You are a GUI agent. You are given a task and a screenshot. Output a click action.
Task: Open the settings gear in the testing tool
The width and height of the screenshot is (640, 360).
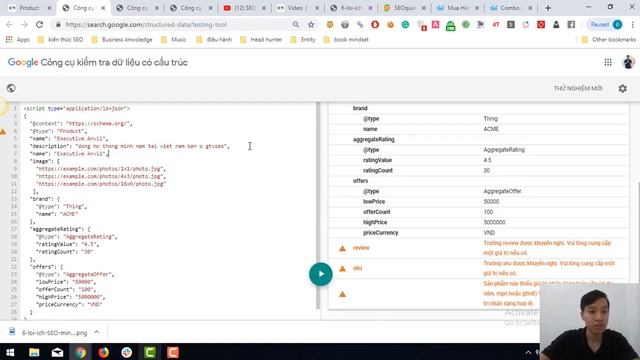622,88
